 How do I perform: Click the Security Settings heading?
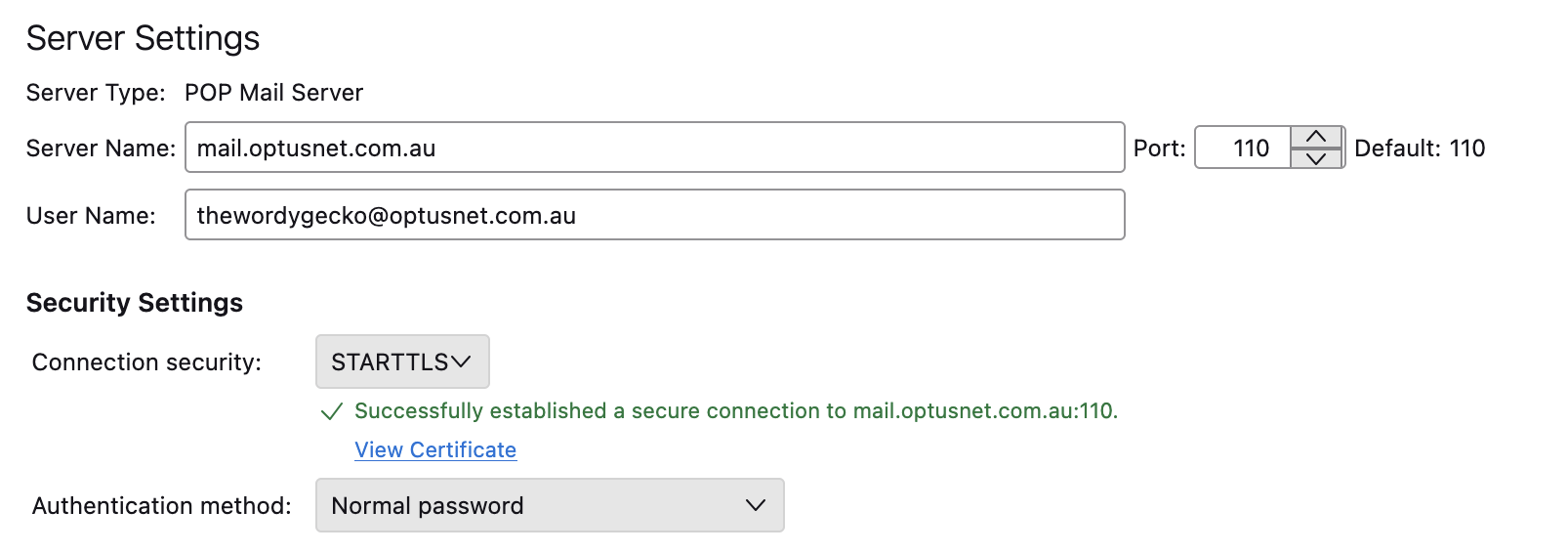coord(135,303)
